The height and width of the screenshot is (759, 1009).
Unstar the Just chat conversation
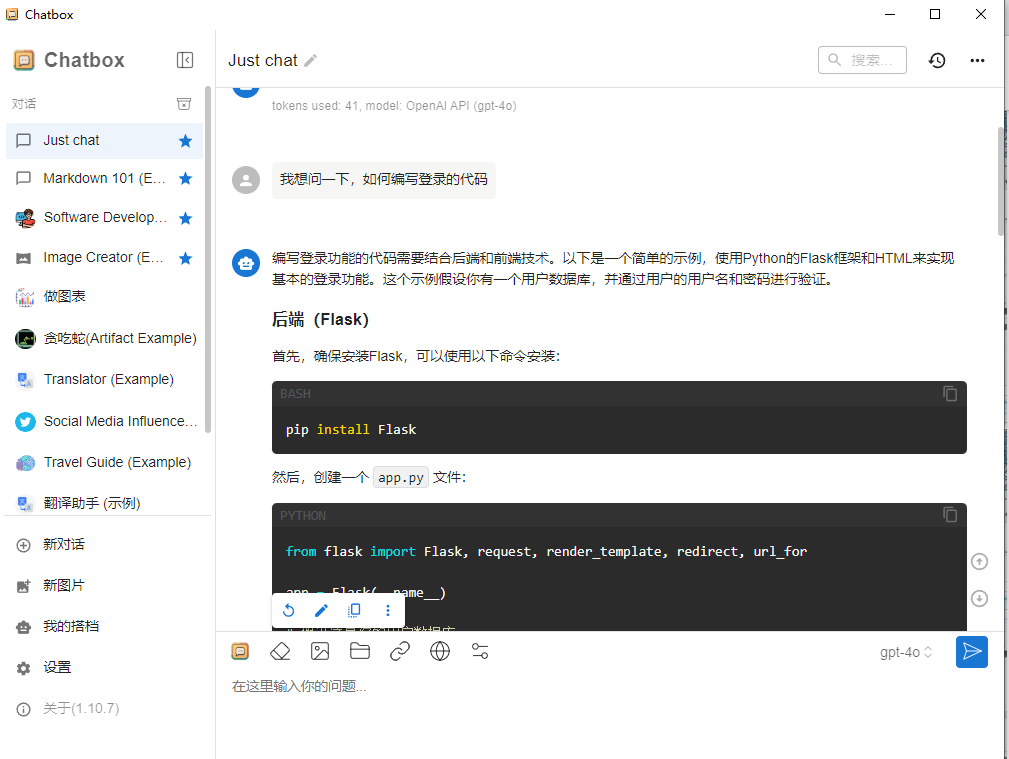pyautogui.click(x=185, y=141)
